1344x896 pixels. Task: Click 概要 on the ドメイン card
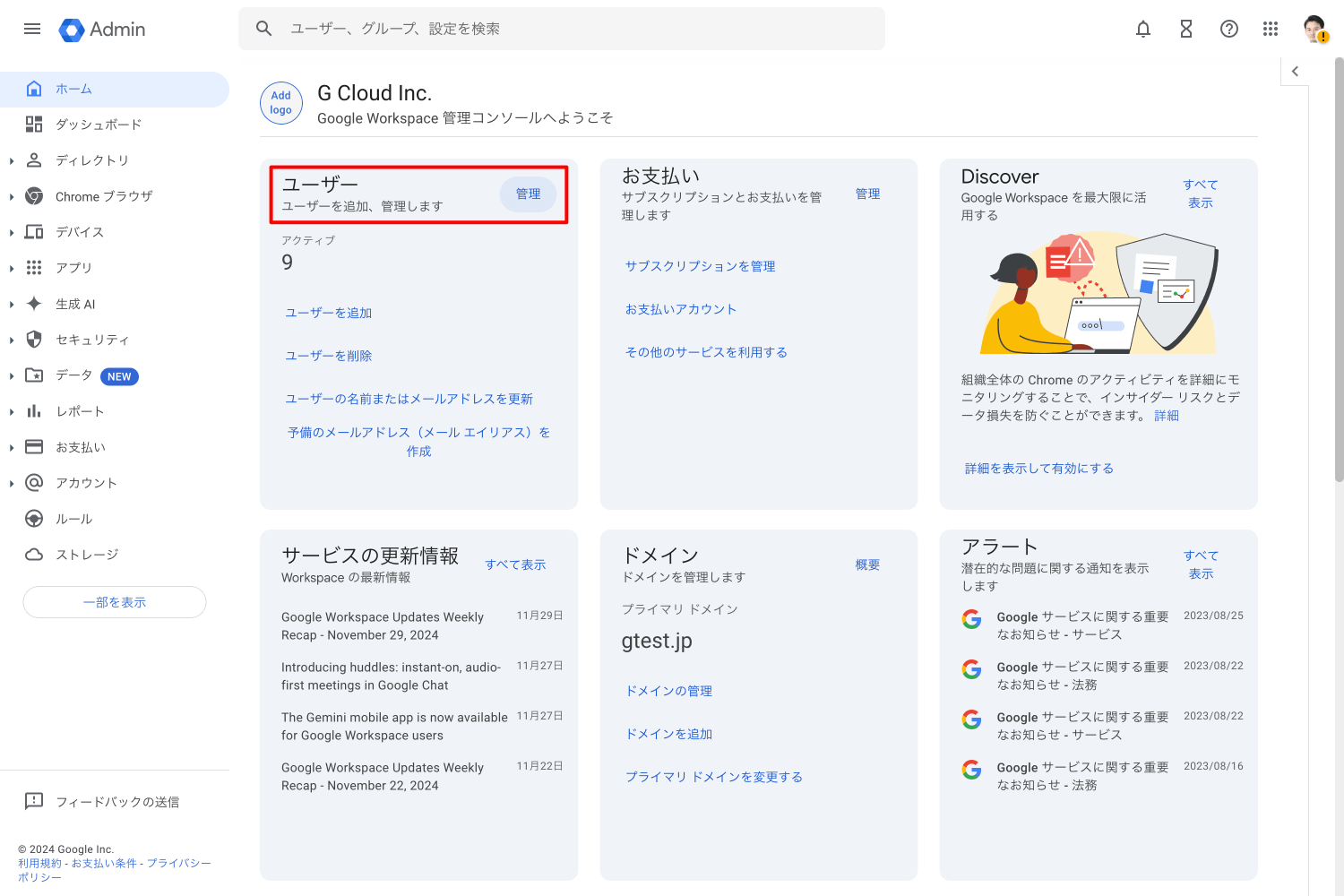click(x=867, y=564)
